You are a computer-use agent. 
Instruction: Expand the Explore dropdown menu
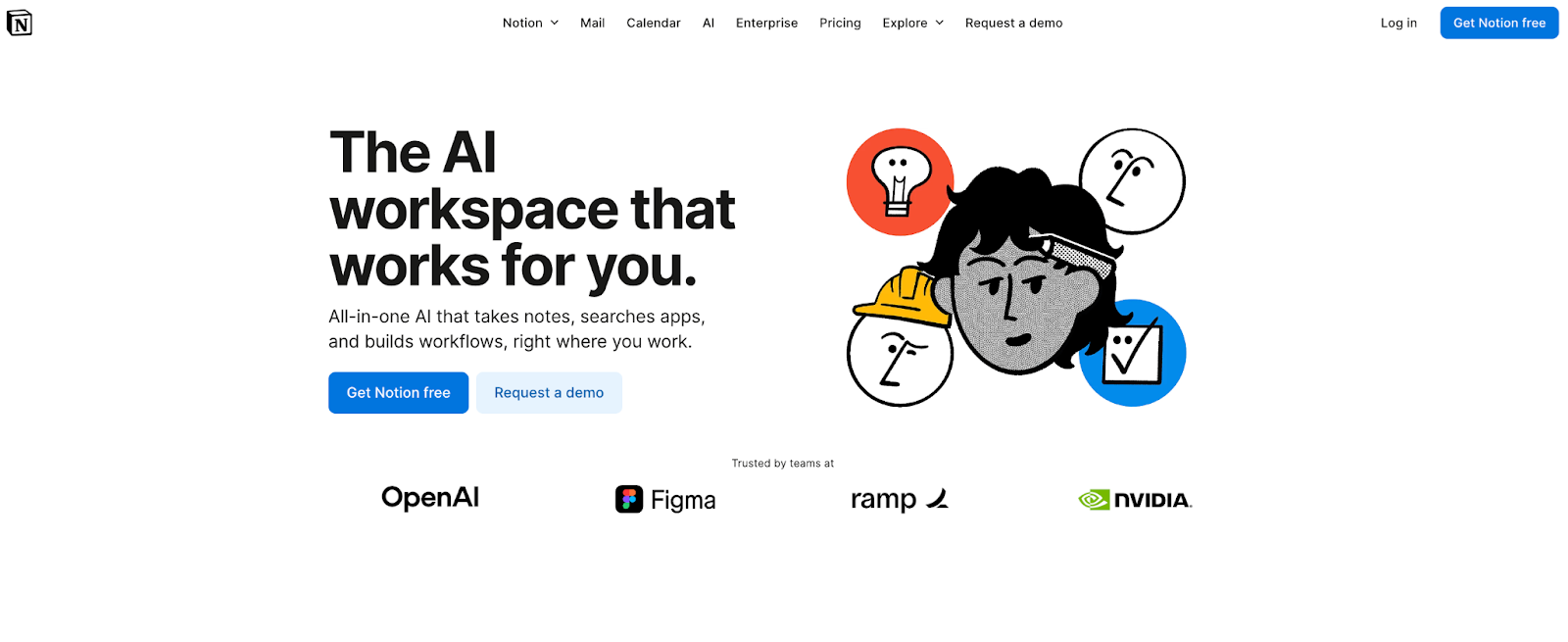[x=912, y=23]
